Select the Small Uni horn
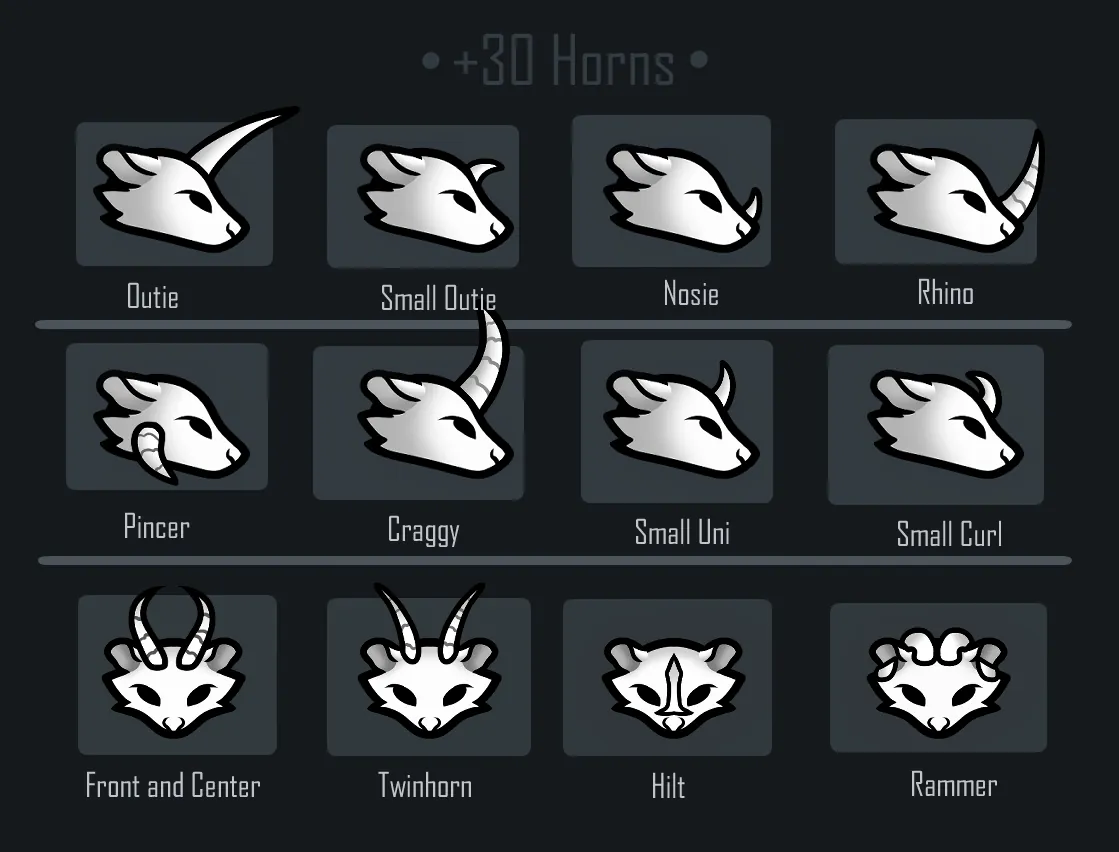Image resolution: width=1119 pixels, height=852 pixels. [677, 422]
